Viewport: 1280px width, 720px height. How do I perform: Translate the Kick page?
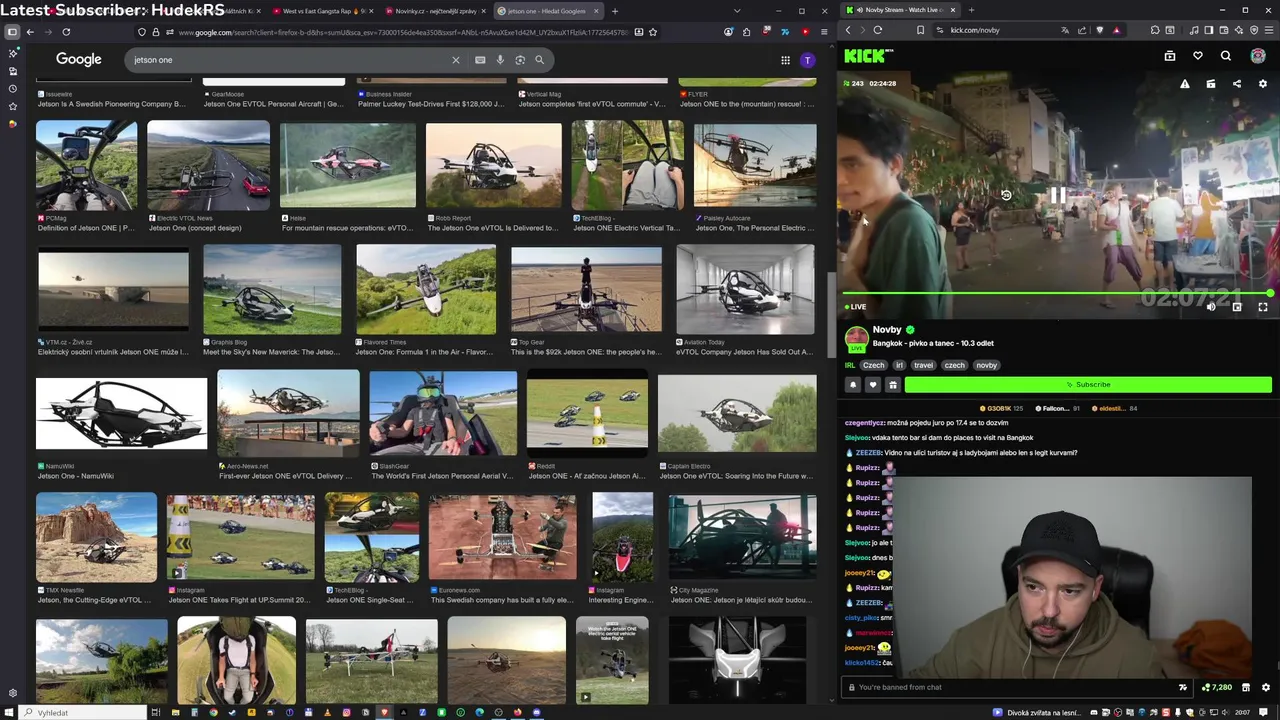click(1066, 30)
